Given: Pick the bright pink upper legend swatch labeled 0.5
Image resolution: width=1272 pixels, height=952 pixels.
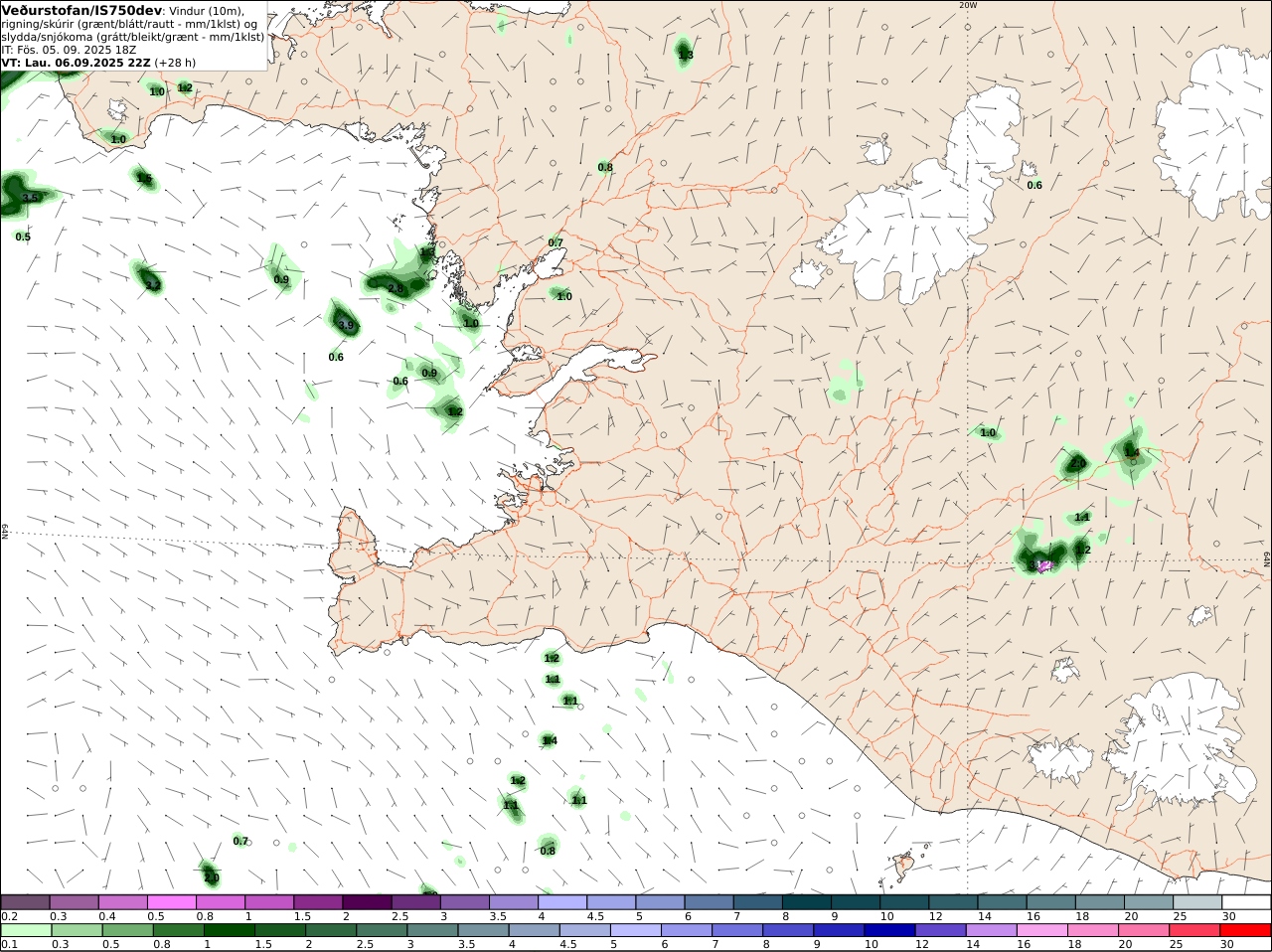Looking at the screenshot, I should pyautogui.click(x=172, y=902).
